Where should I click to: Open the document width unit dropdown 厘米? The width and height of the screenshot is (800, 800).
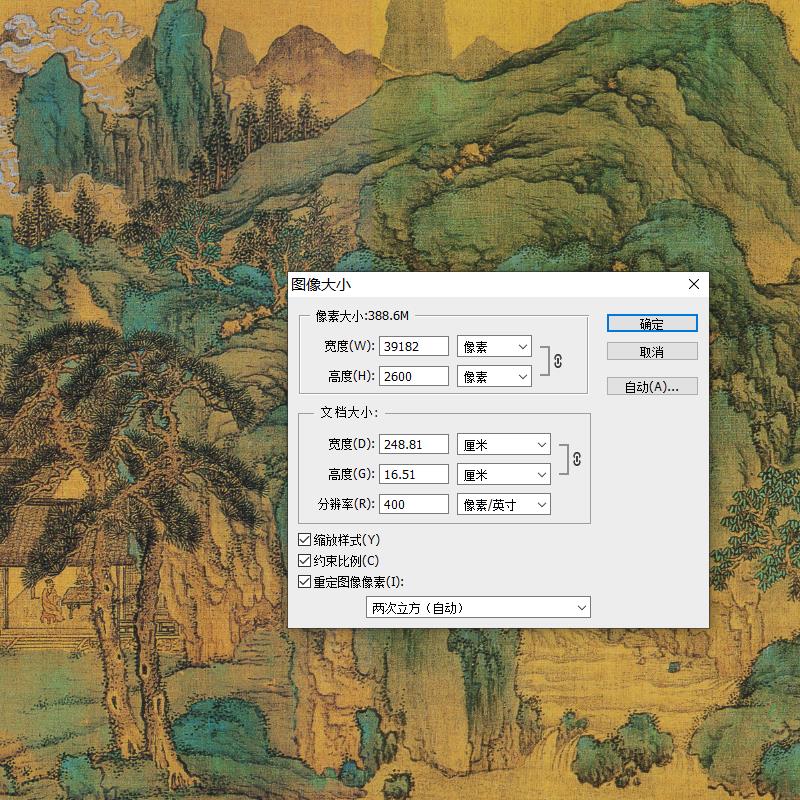[504, 444]
